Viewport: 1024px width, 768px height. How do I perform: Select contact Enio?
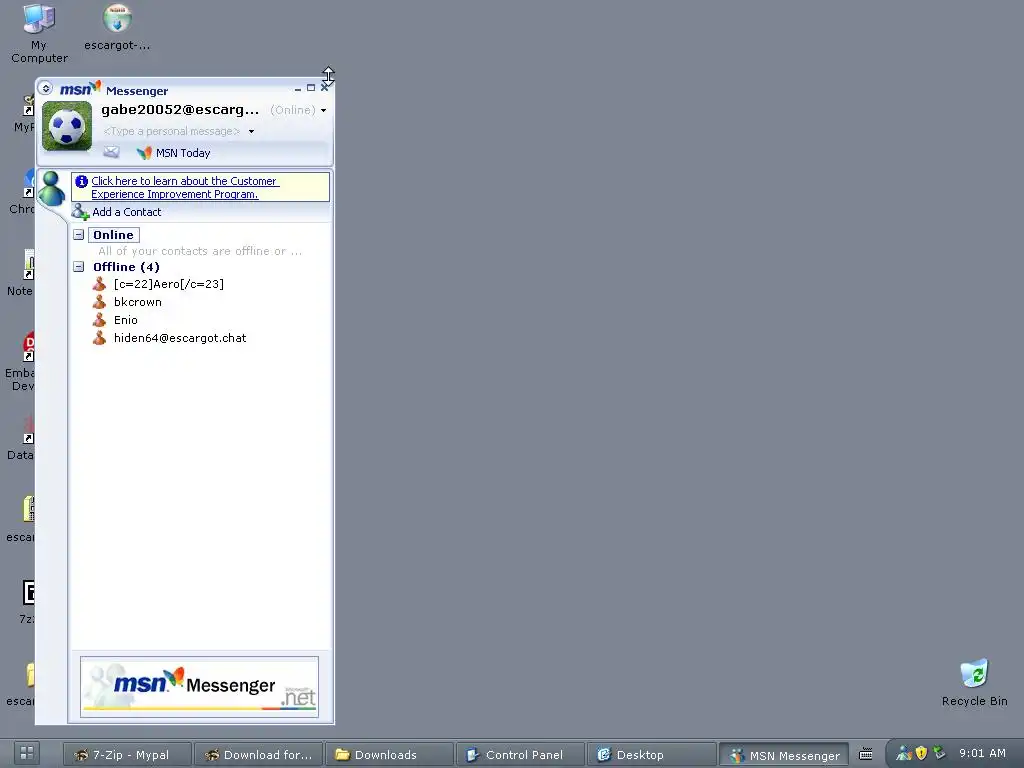[x=125, y=320]
